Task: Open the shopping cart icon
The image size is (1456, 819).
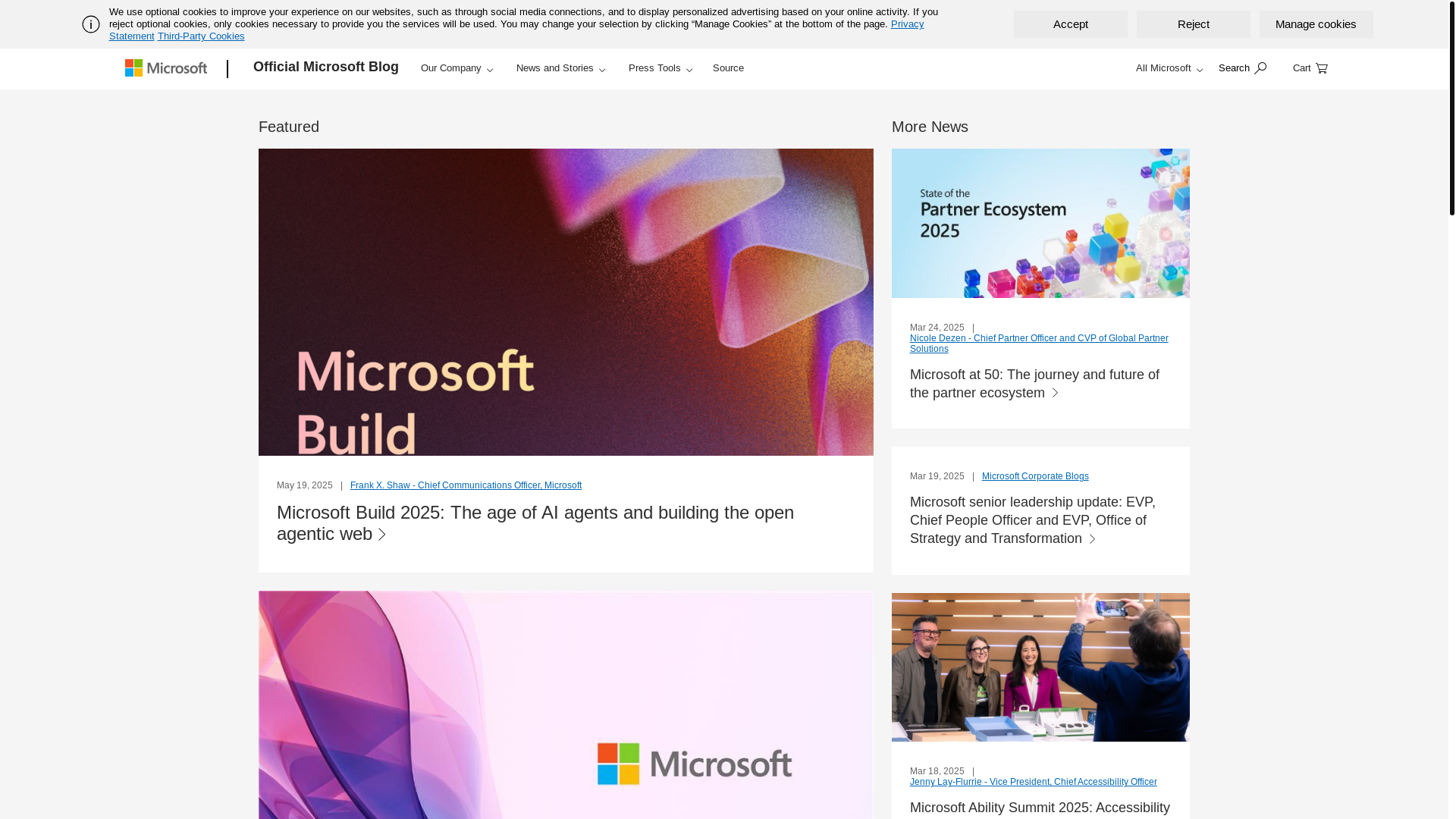Action: 1321,68
